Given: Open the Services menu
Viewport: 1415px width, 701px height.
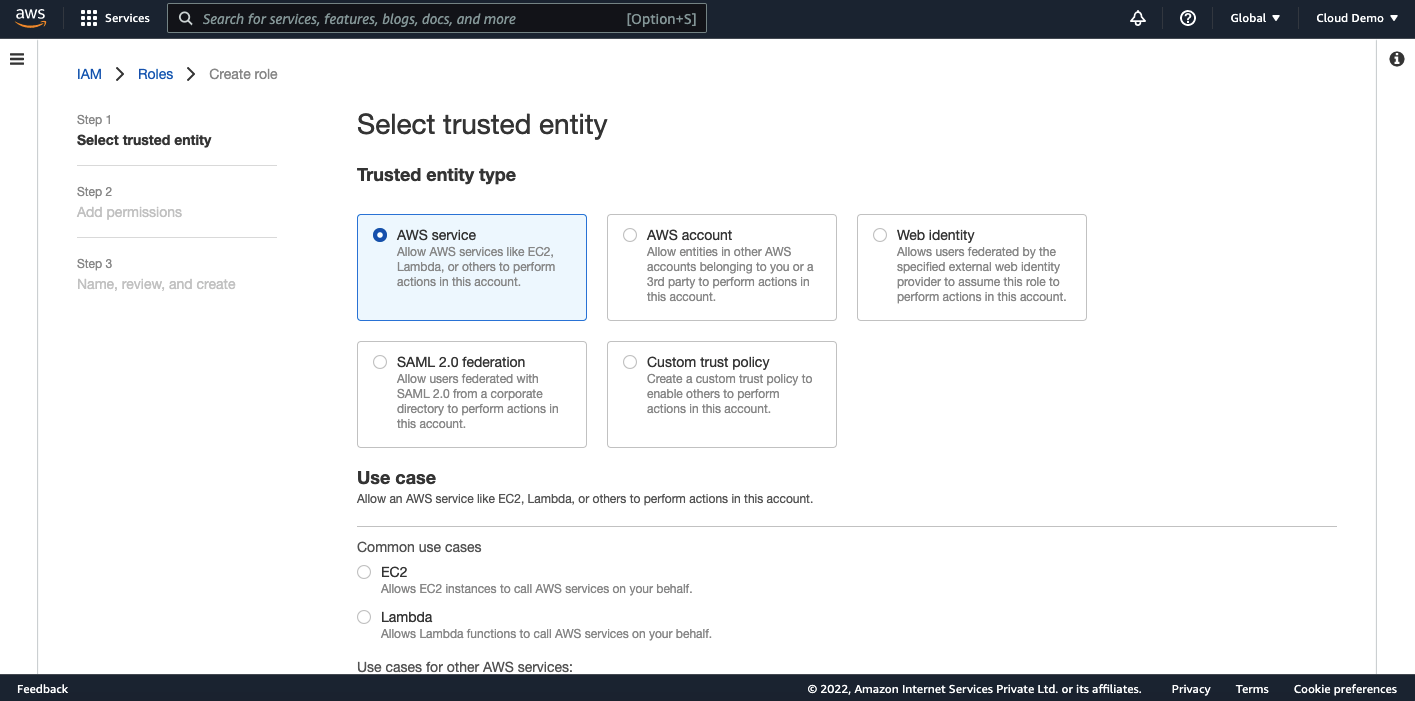Looking at the screenshot, I should (115, 18).
